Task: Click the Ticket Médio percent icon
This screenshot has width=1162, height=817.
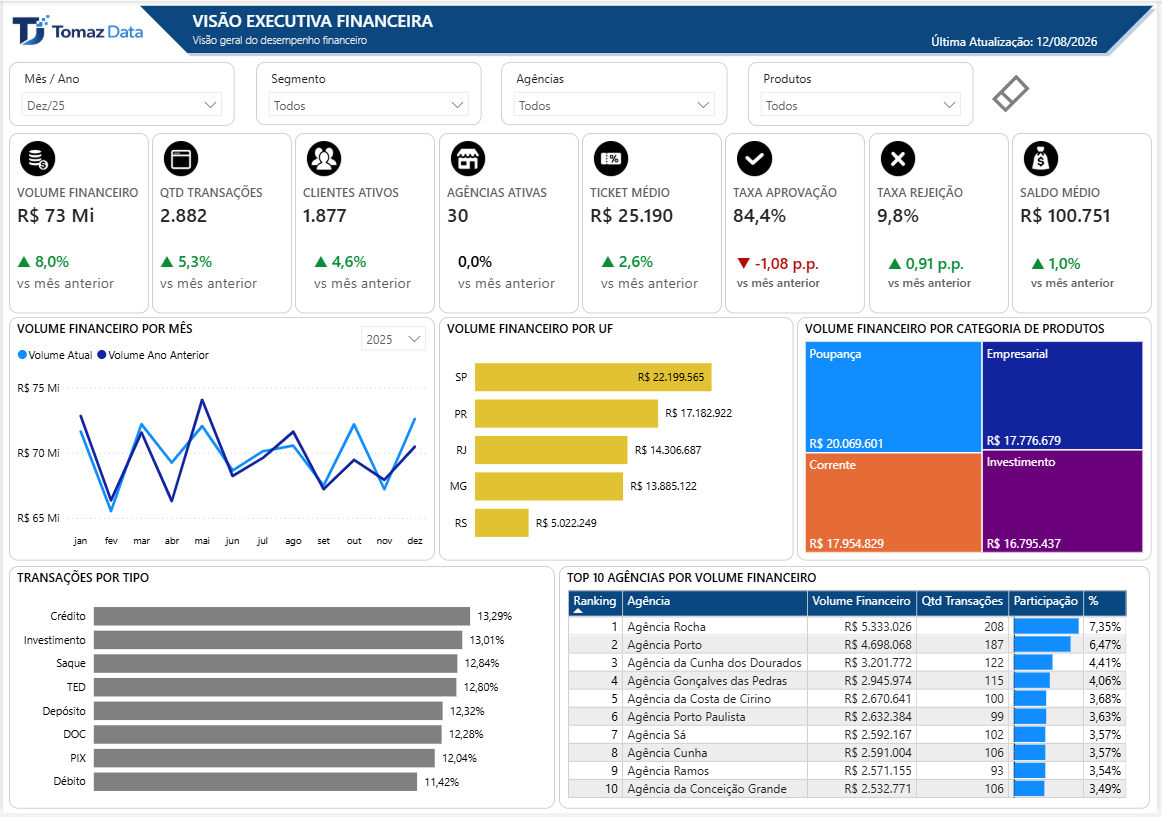Action: (611, 159)
